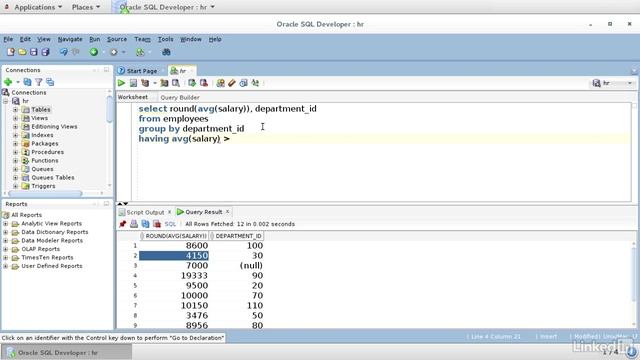
Task: Switch to the Script Output tab
Action: 145,212
